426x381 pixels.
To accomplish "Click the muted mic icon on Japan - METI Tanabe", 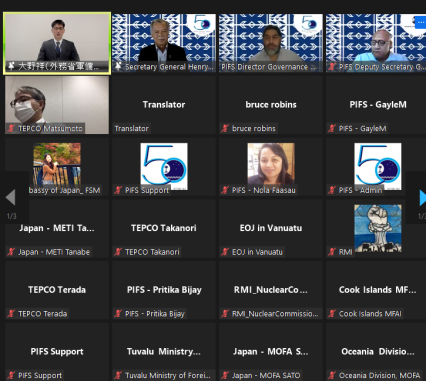I will (11, 252).
